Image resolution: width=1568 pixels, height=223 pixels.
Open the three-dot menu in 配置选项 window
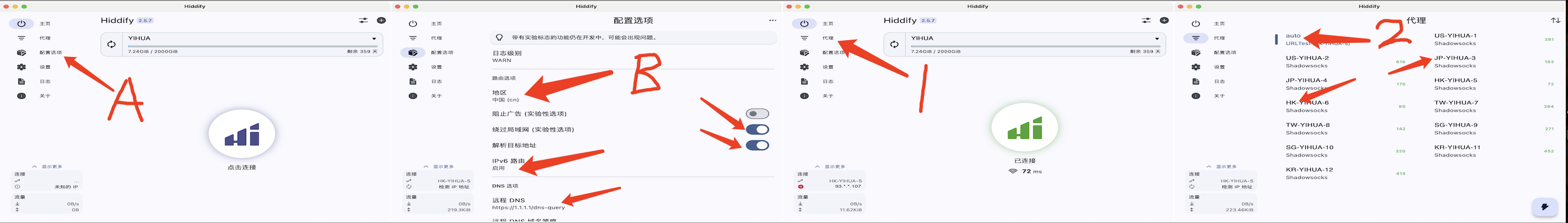772,20
